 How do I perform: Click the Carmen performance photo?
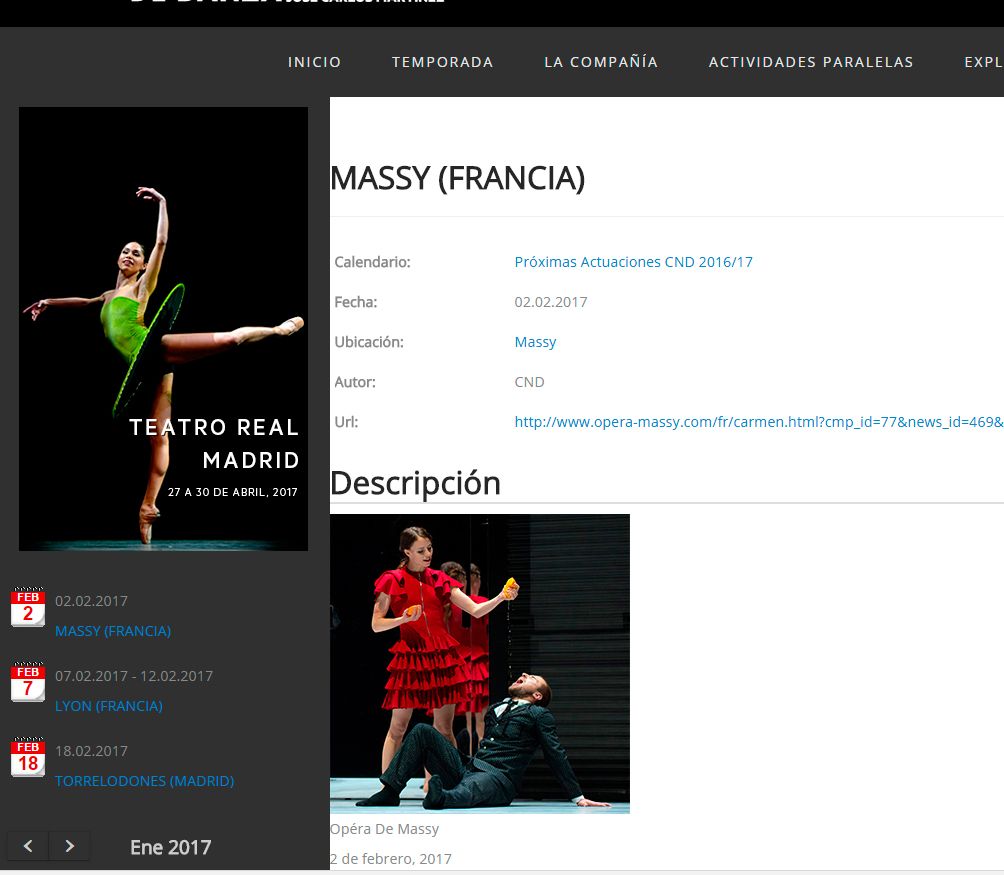[480, 664]
